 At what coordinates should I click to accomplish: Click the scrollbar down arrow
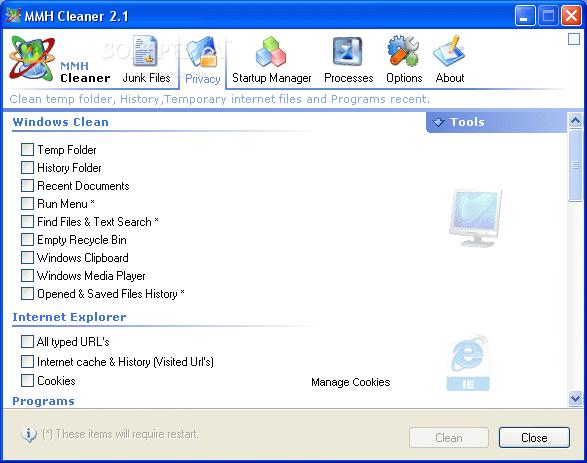click(575, 398)
